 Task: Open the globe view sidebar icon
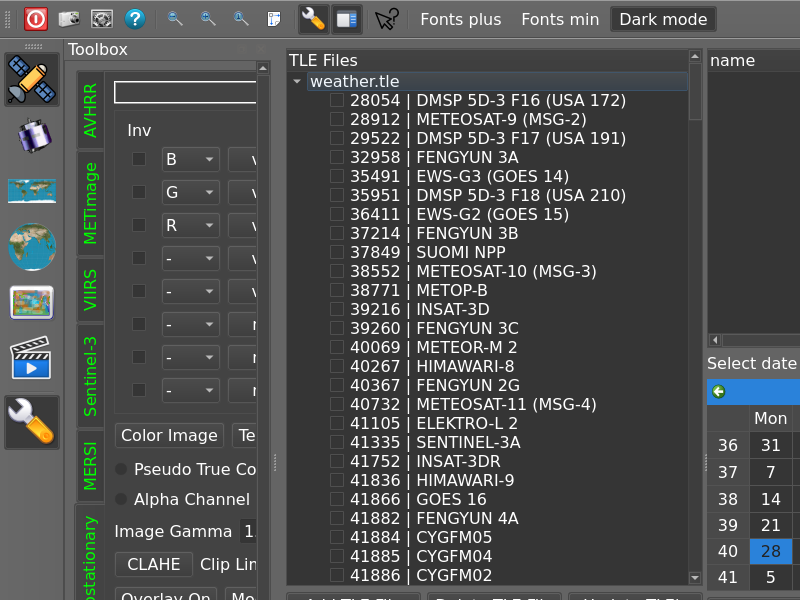coord(32,247)
